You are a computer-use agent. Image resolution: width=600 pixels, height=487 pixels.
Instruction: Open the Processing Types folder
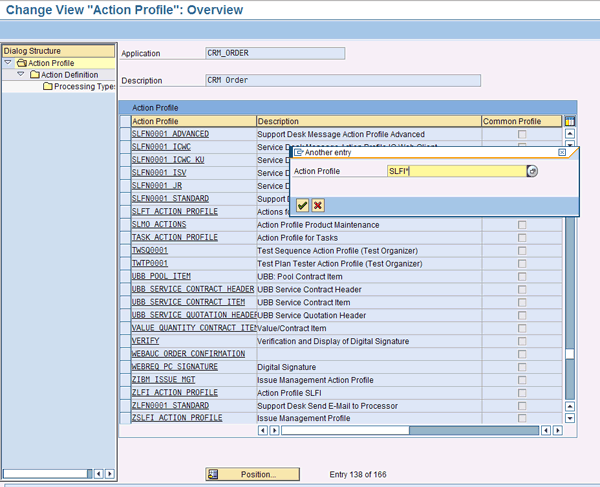pos(80,86)
